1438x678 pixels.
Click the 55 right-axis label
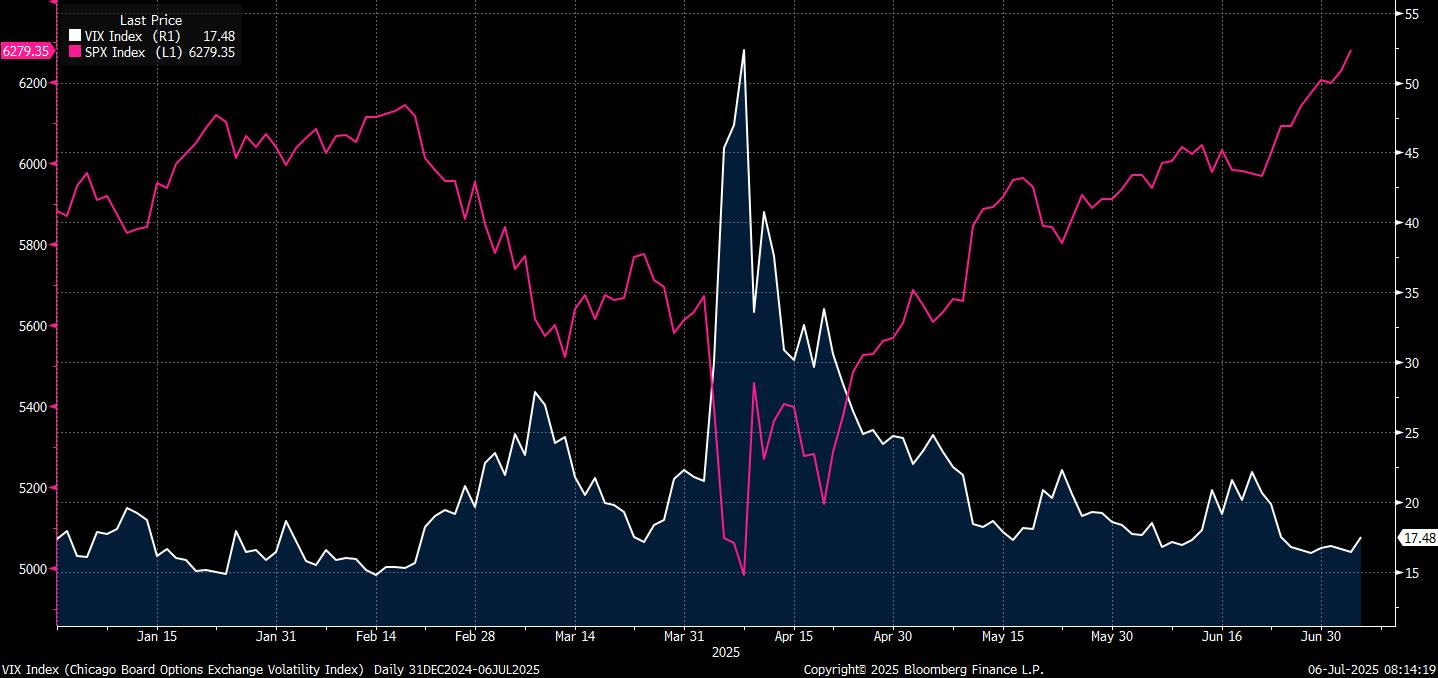pyautogui.click(x=1413, y=14)
